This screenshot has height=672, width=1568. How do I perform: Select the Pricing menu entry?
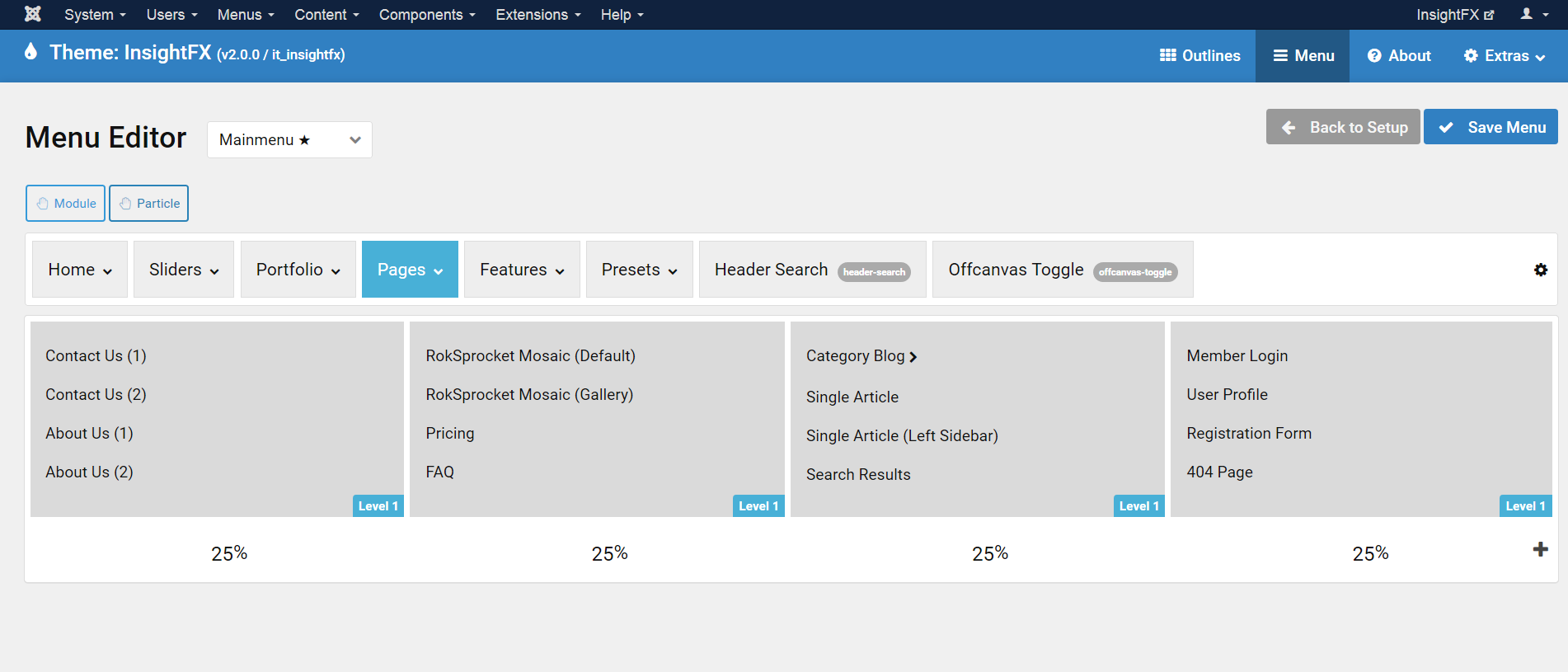(449, 433)
